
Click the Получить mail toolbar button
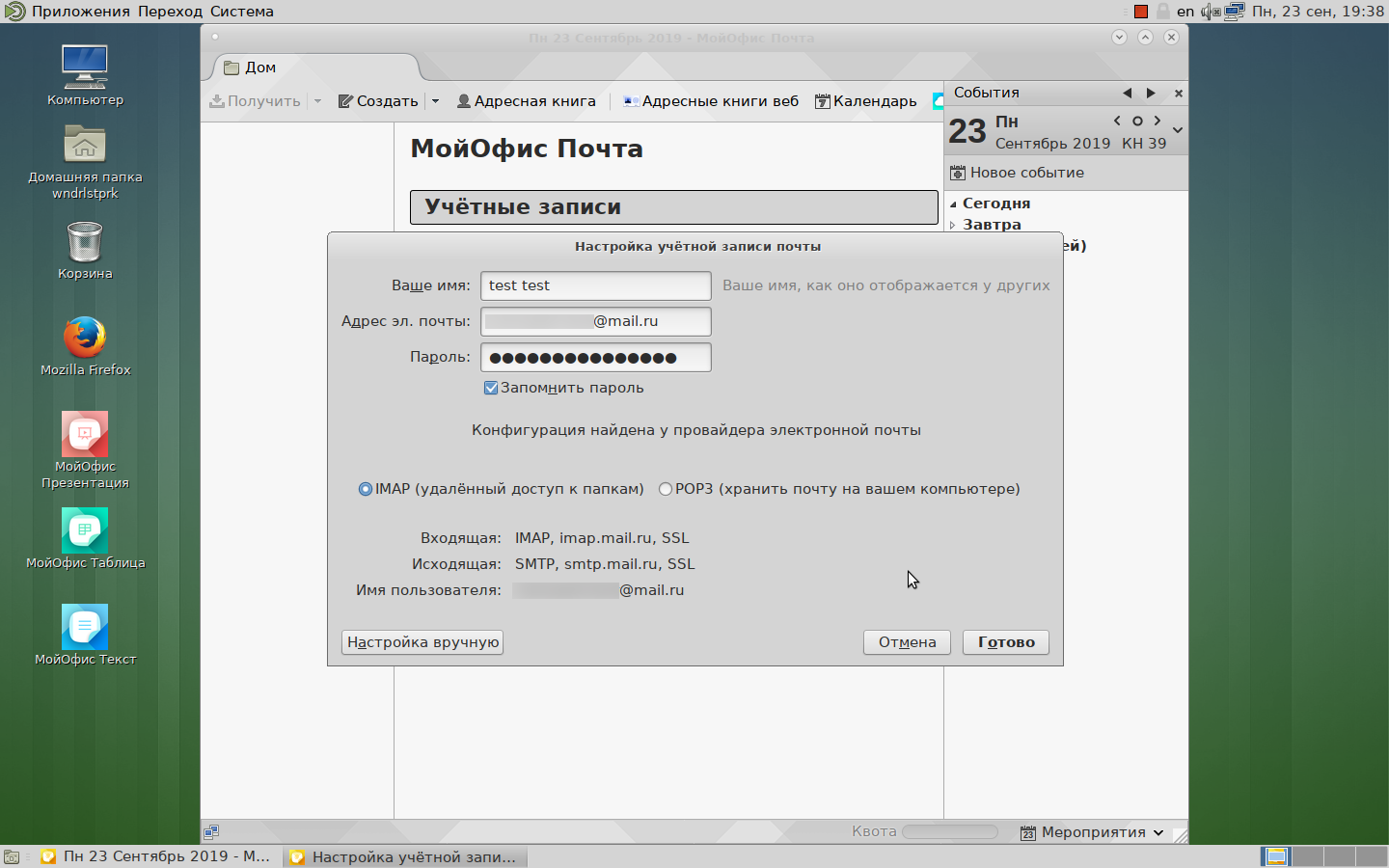click(256, 101)
